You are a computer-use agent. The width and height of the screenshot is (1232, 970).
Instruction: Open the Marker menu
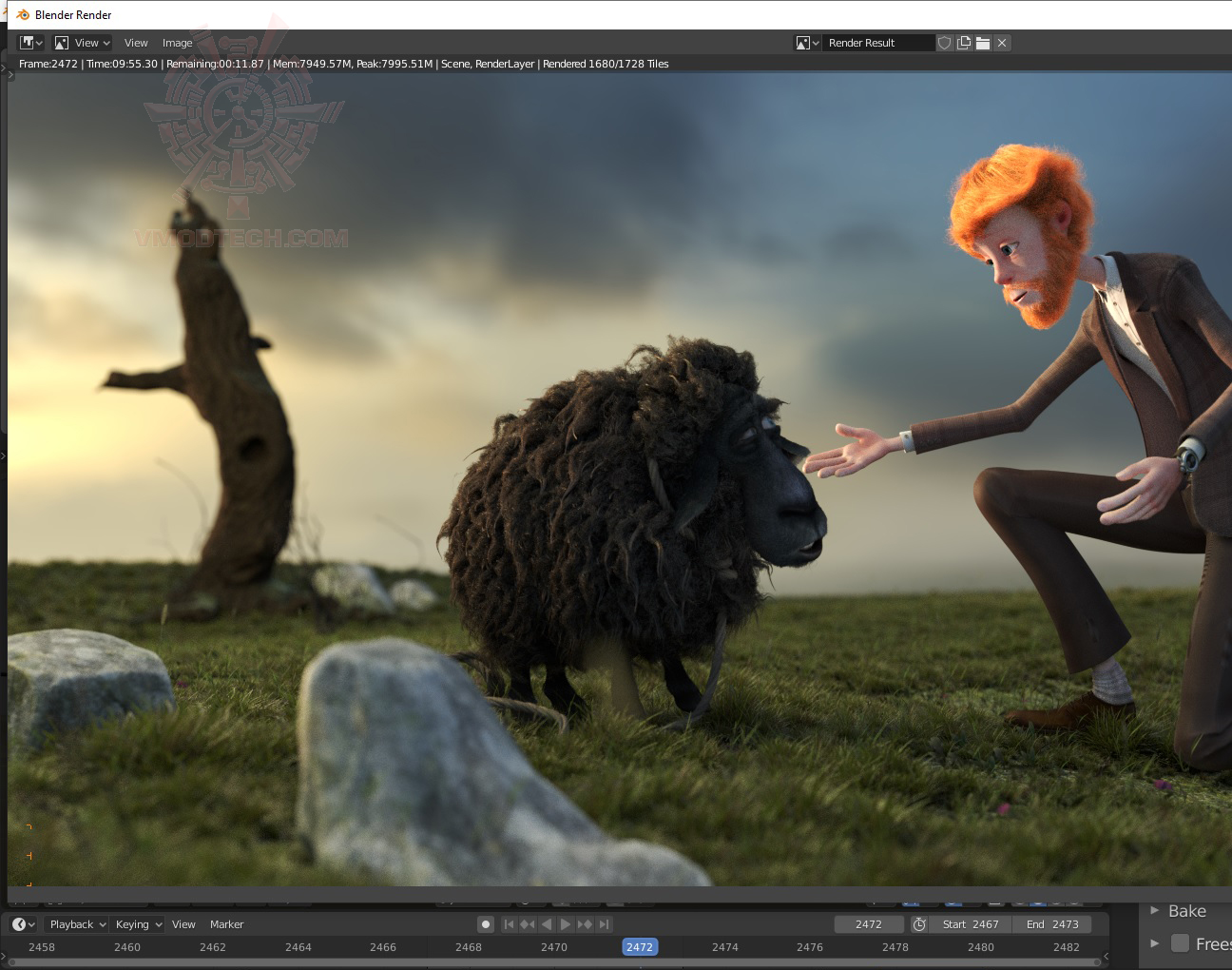tap(226, 924)
